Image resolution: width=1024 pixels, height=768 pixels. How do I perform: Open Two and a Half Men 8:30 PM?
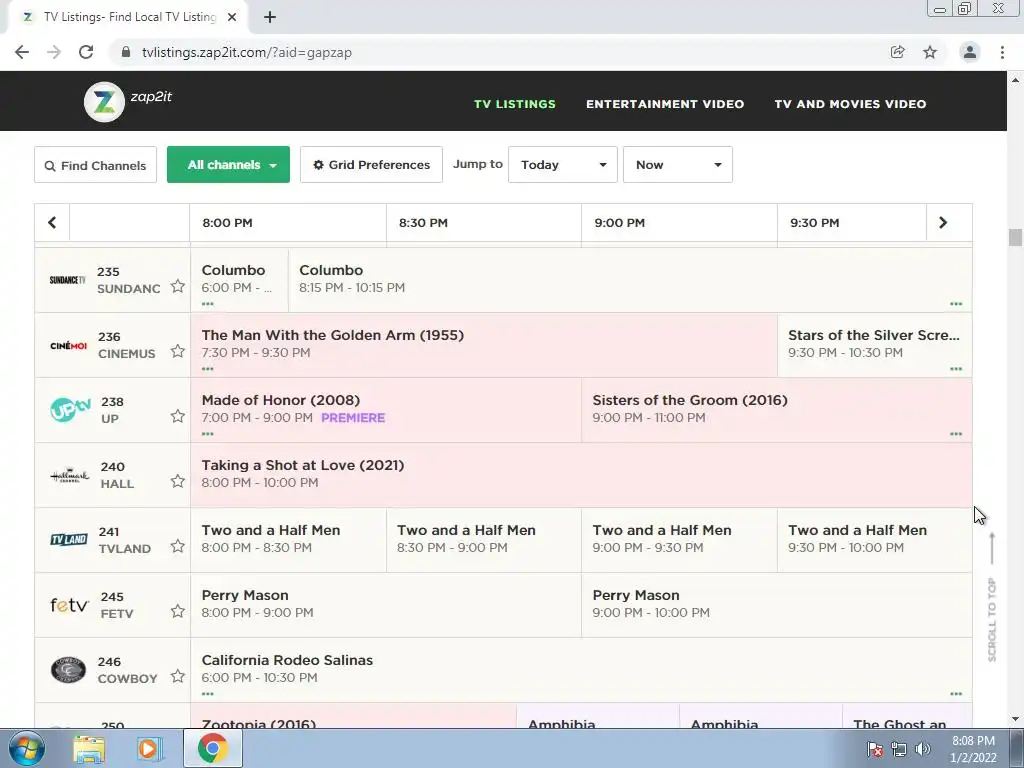coord(484,539)
